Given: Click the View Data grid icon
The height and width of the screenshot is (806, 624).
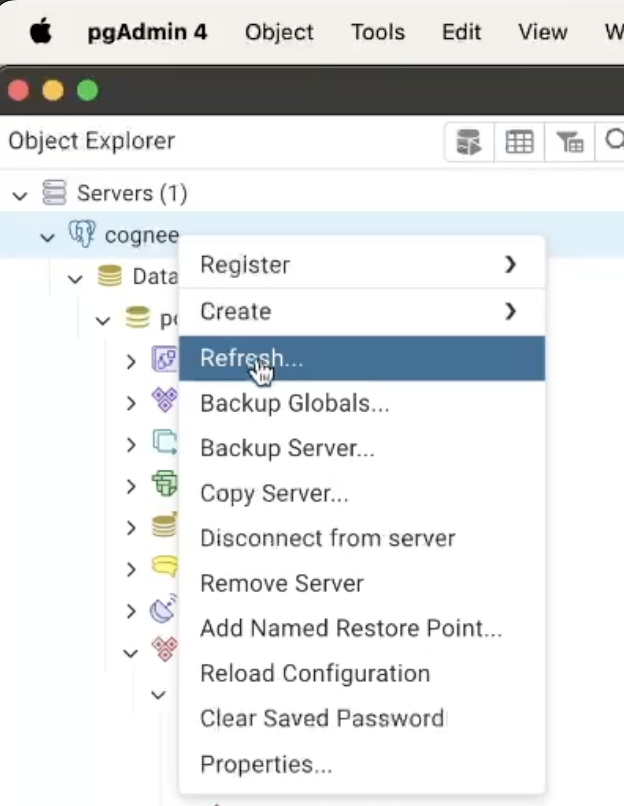Looking at the screenshot, I should tap(519, 142).
